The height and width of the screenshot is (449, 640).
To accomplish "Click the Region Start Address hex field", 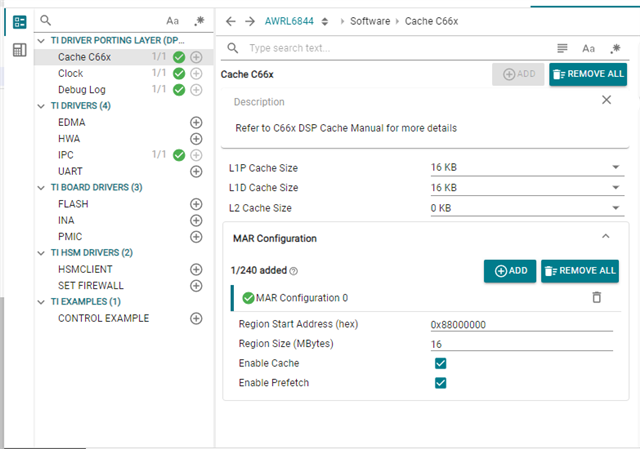I will pyautogui.click(x=520, y=324).
